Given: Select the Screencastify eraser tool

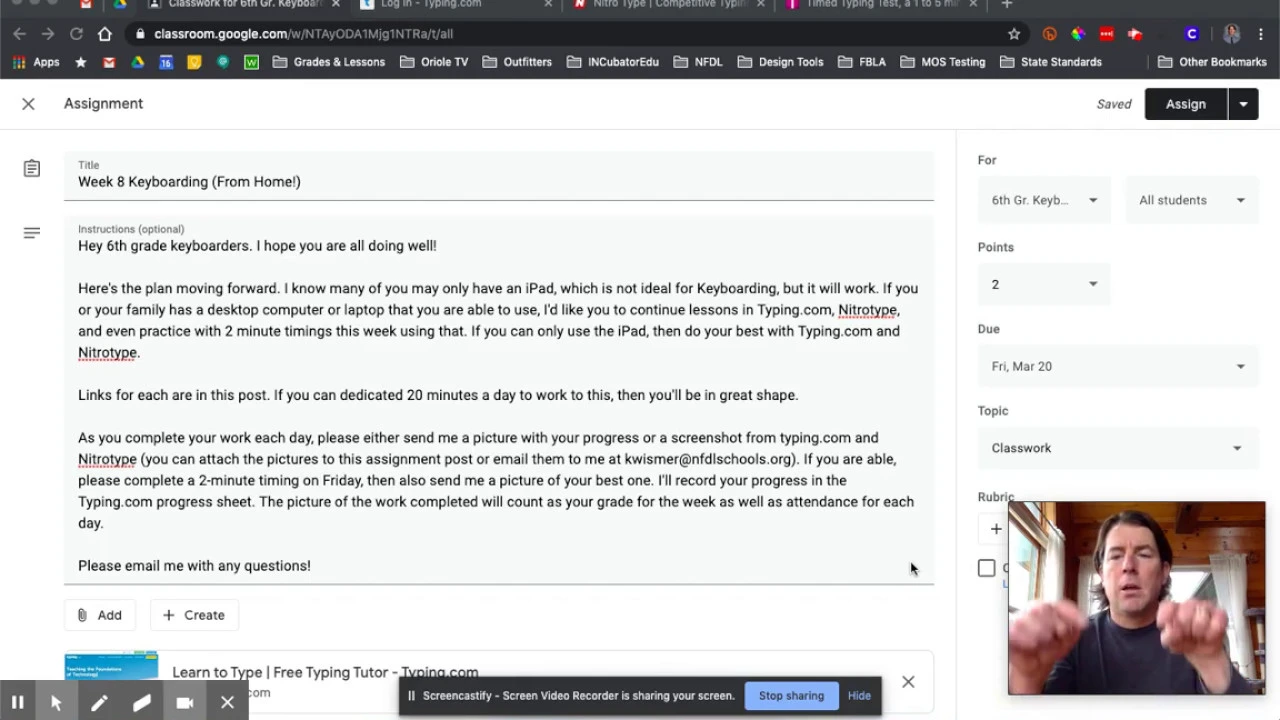Looking at the screenshot, I should pyautogui.click(x=141, y=702).
